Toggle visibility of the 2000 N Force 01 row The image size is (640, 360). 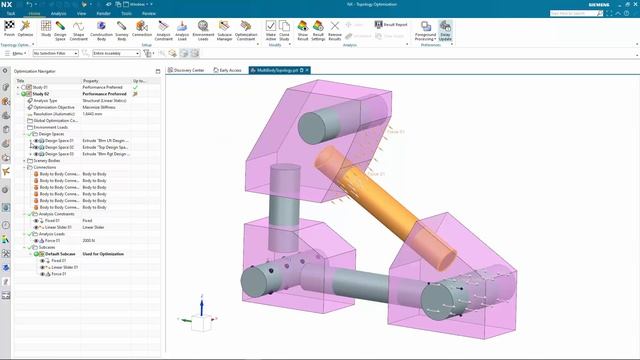click(x=36, y=241)
